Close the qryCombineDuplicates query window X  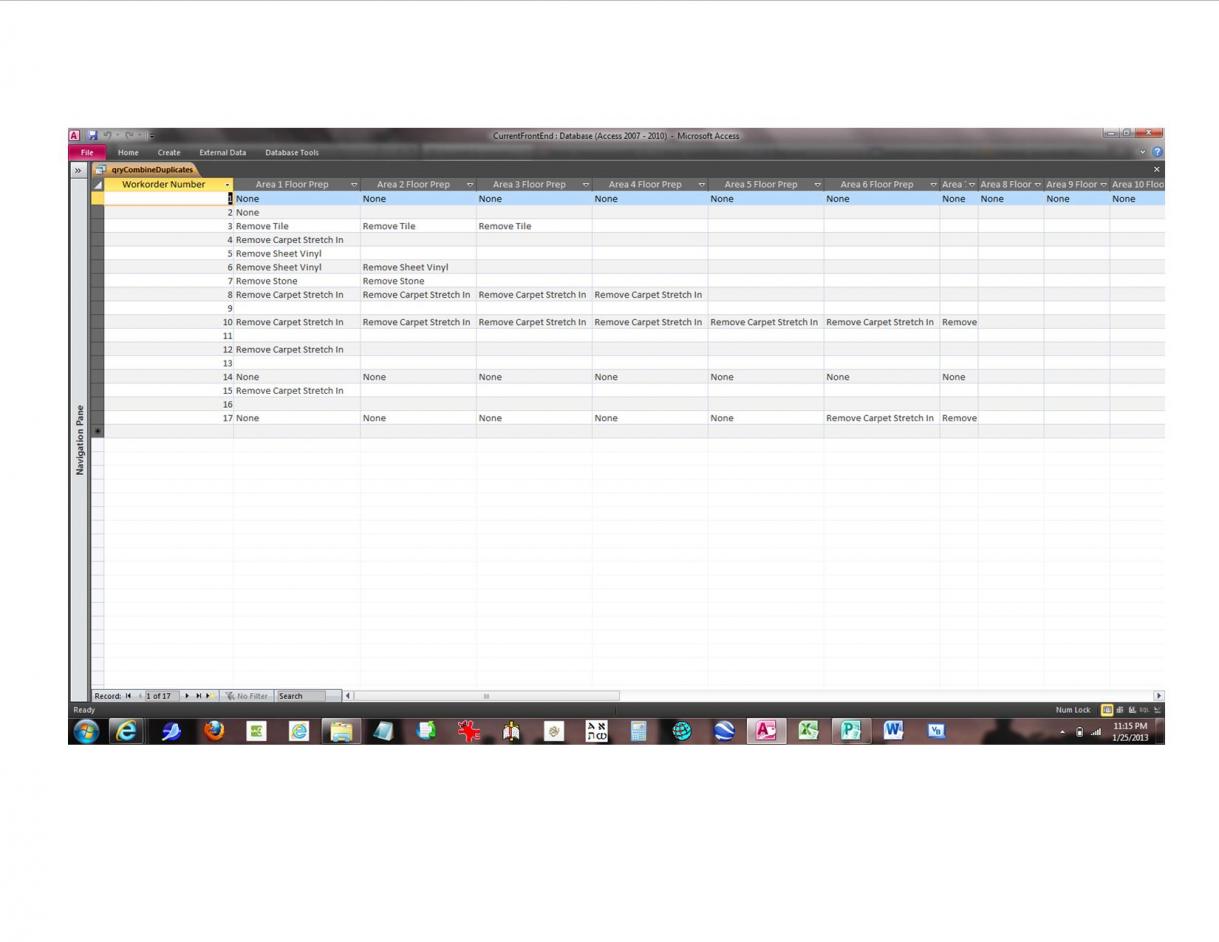[1157, 170]
